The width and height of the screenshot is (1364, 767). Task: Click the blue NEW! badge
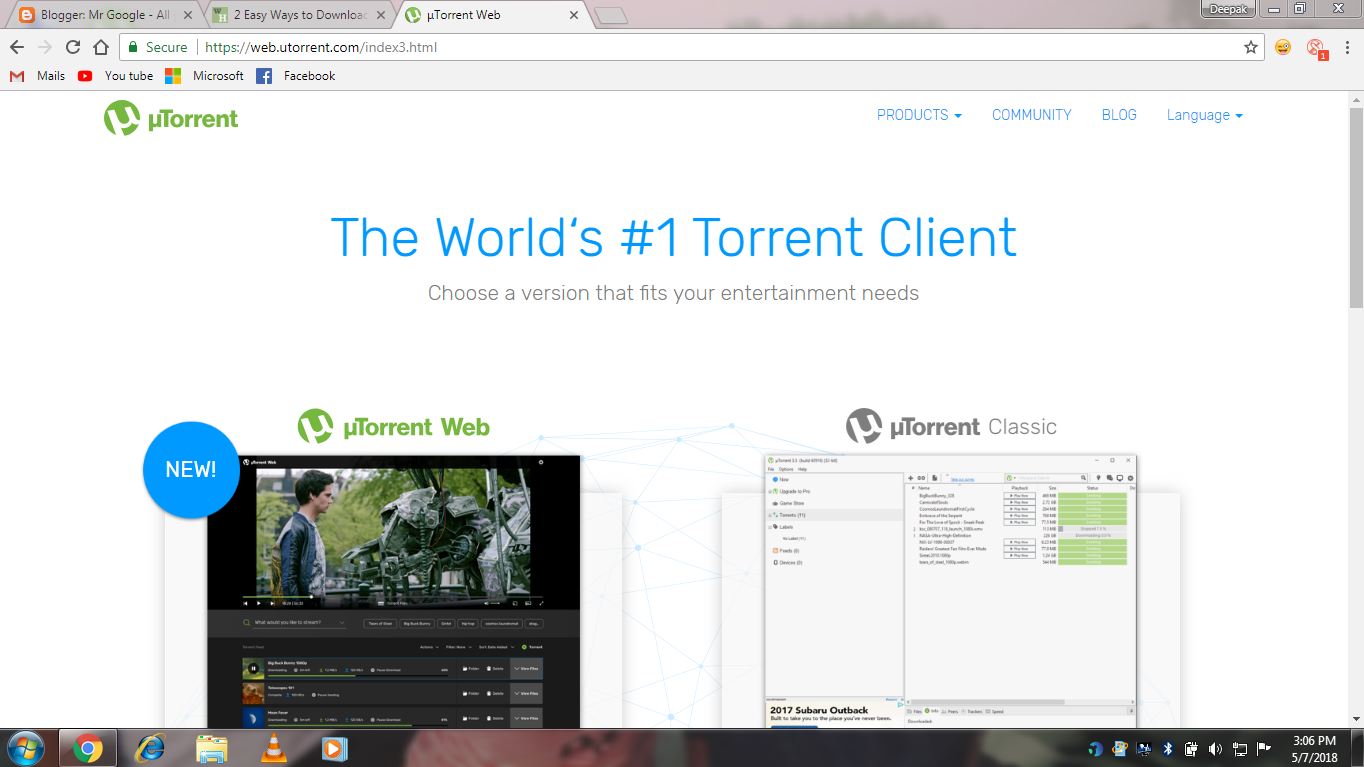pyautogui.click(x=191, y=470)
